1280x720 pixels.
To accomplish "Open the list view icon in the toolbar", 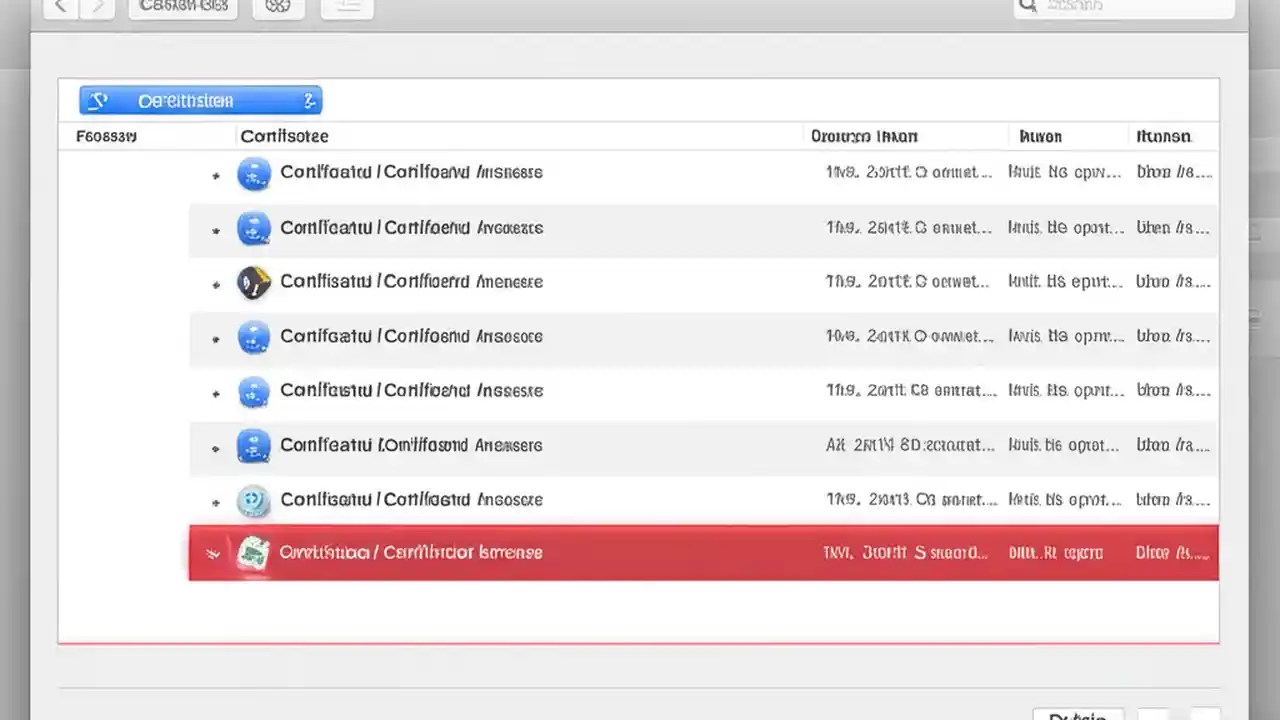I will (x=347, y=6).
